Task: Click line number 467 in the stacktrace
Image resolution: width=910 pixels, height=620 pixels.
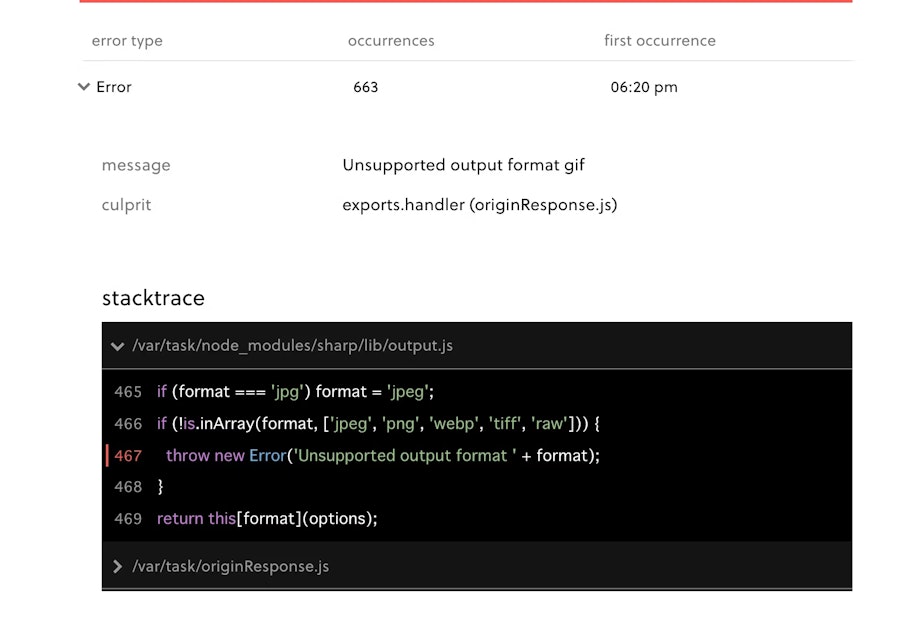Action: point(128,455)
